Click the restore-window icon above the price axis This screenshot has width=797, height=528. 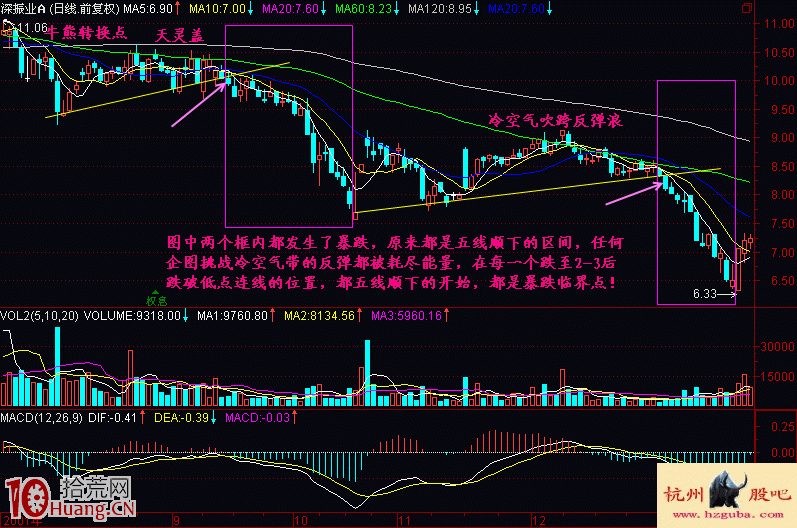tap(747, 8)
